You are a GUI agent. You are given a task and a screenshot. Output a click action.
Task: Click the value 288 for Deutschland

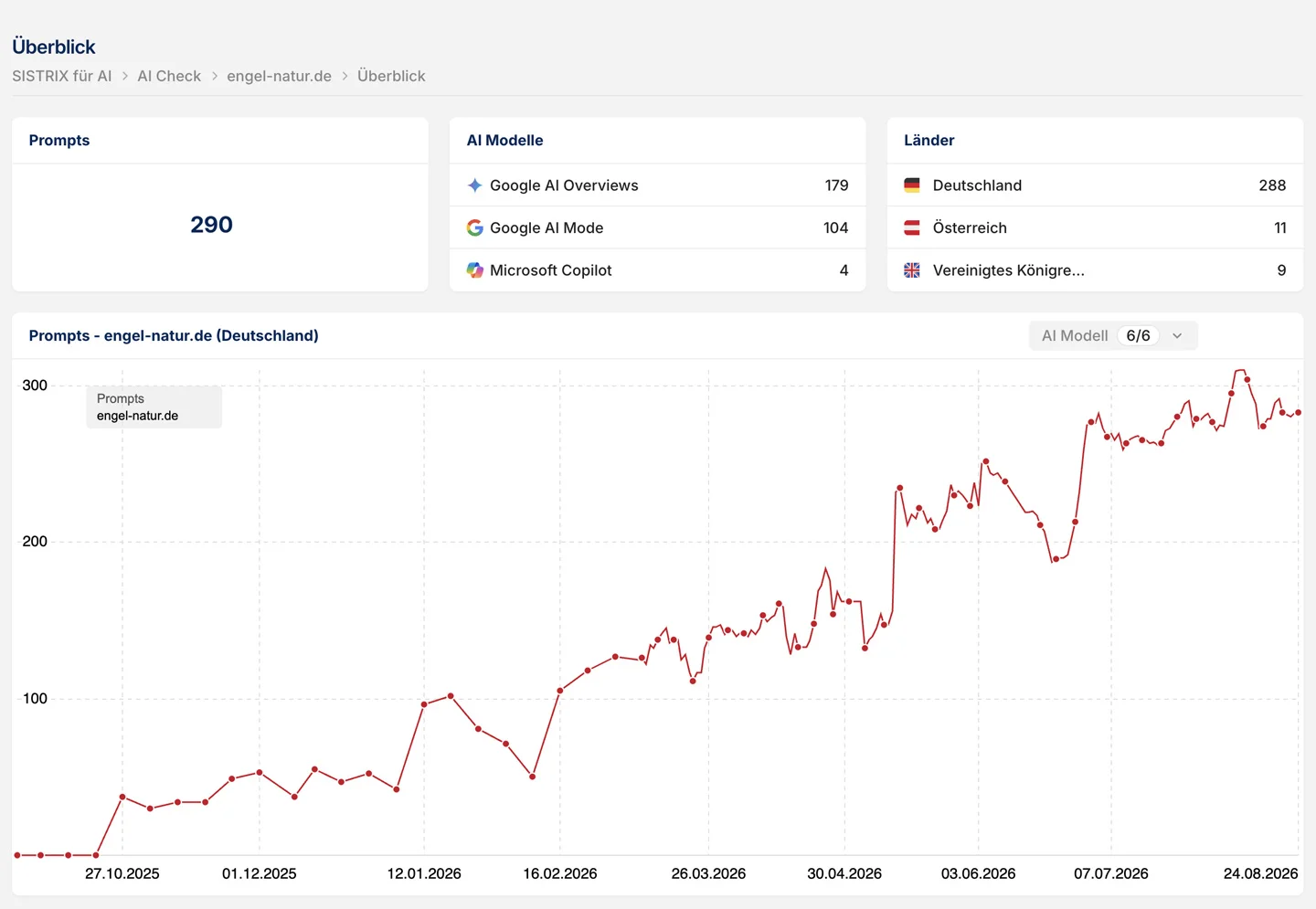point(1272,185)
